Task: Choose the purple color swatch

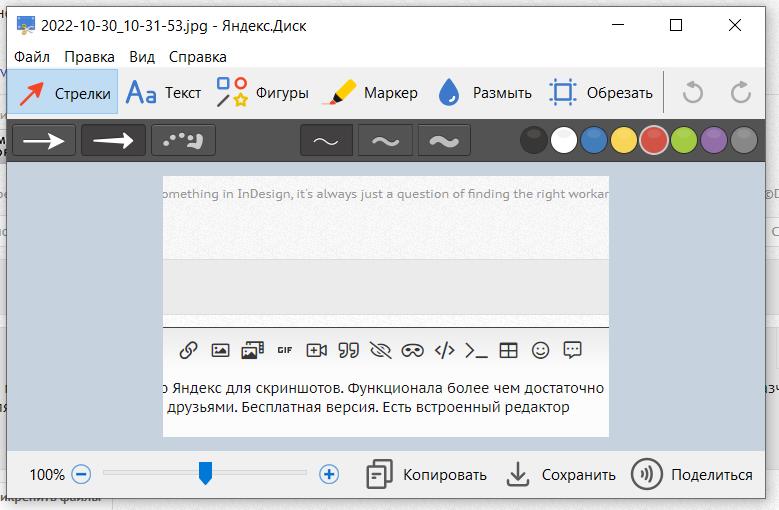Action: (714, 140)
